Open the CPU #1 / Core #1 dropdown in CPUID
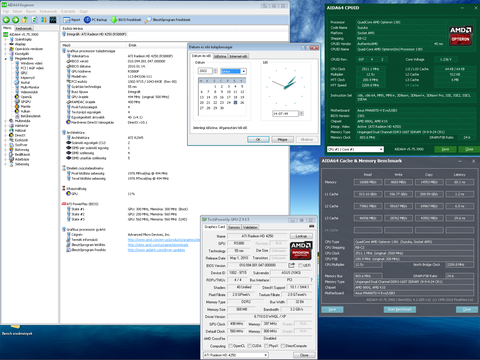This screenshot has height=360, width=480. [355, 149]
